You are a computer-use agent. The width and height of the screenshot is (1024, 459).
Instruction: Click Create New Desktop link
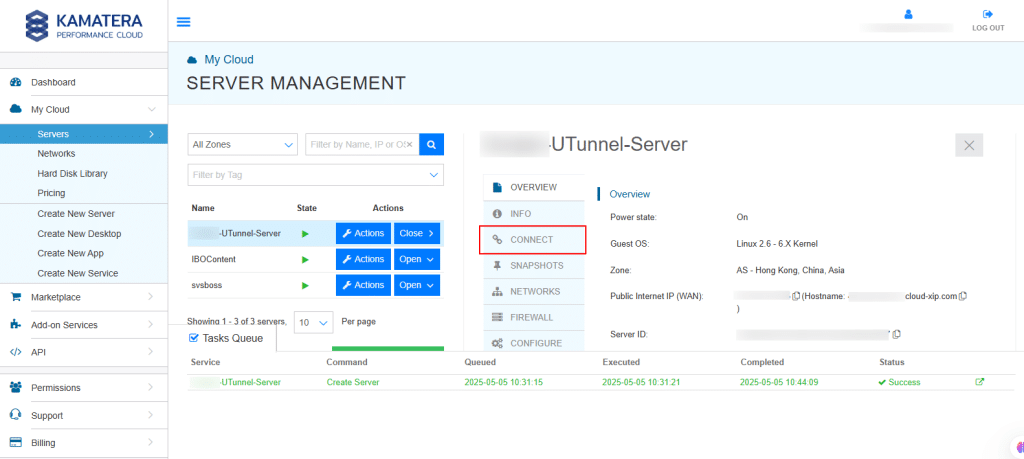(x=79, y=234)
